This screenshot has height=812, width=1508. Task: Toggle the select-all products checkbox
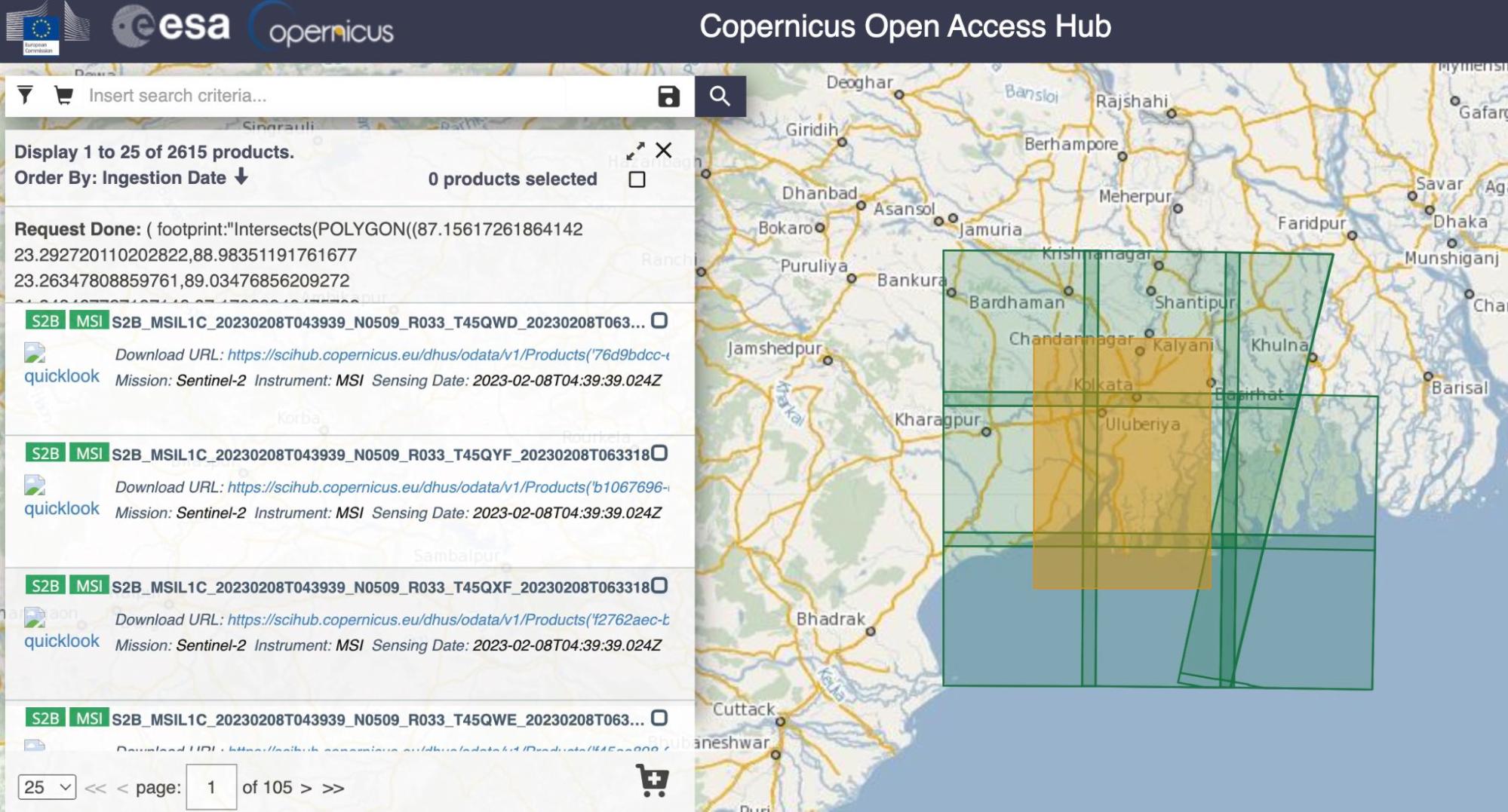(637, 179)
